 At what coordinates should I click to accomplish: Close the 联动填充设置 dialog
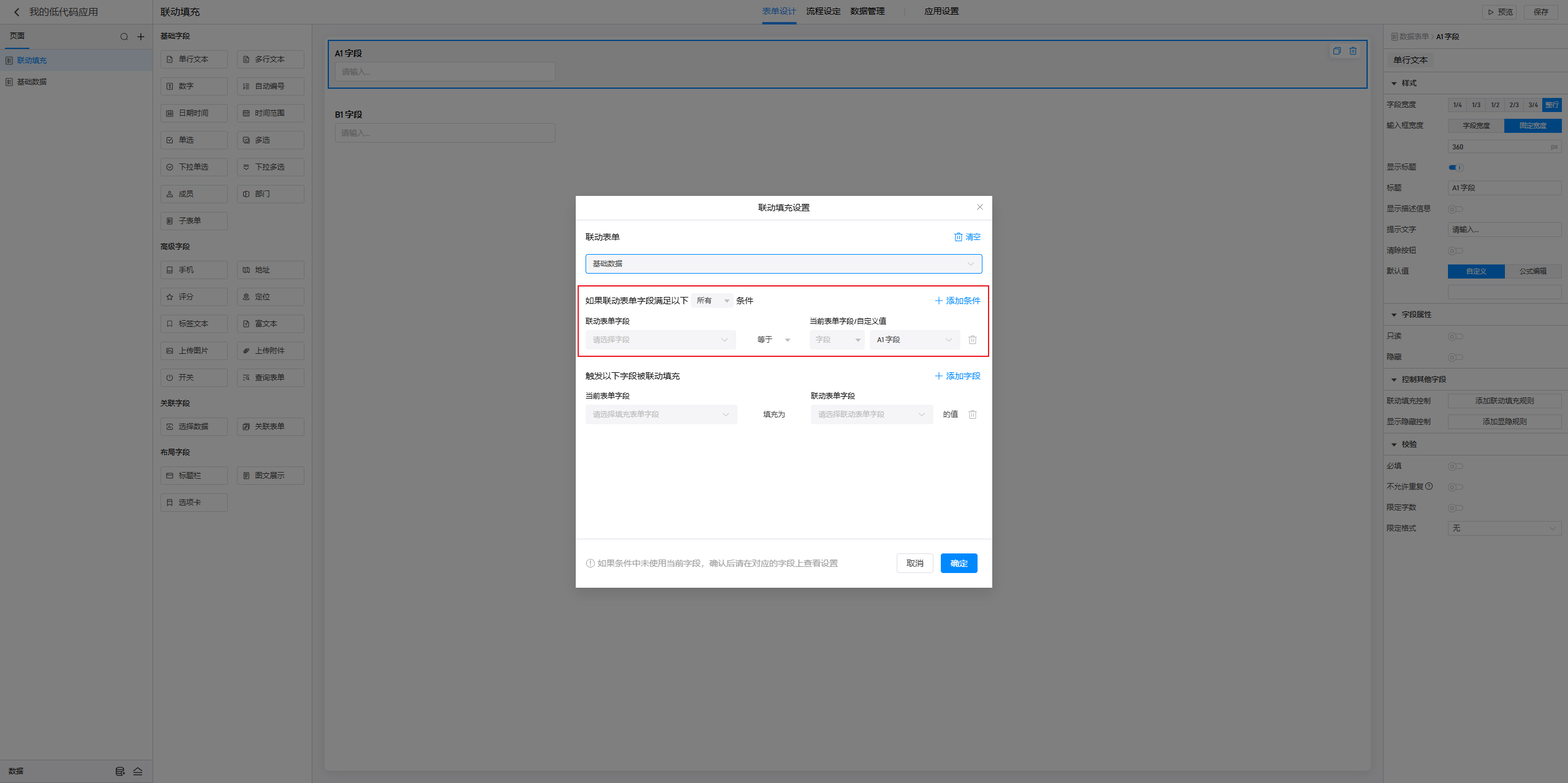[x=979, y=207]
